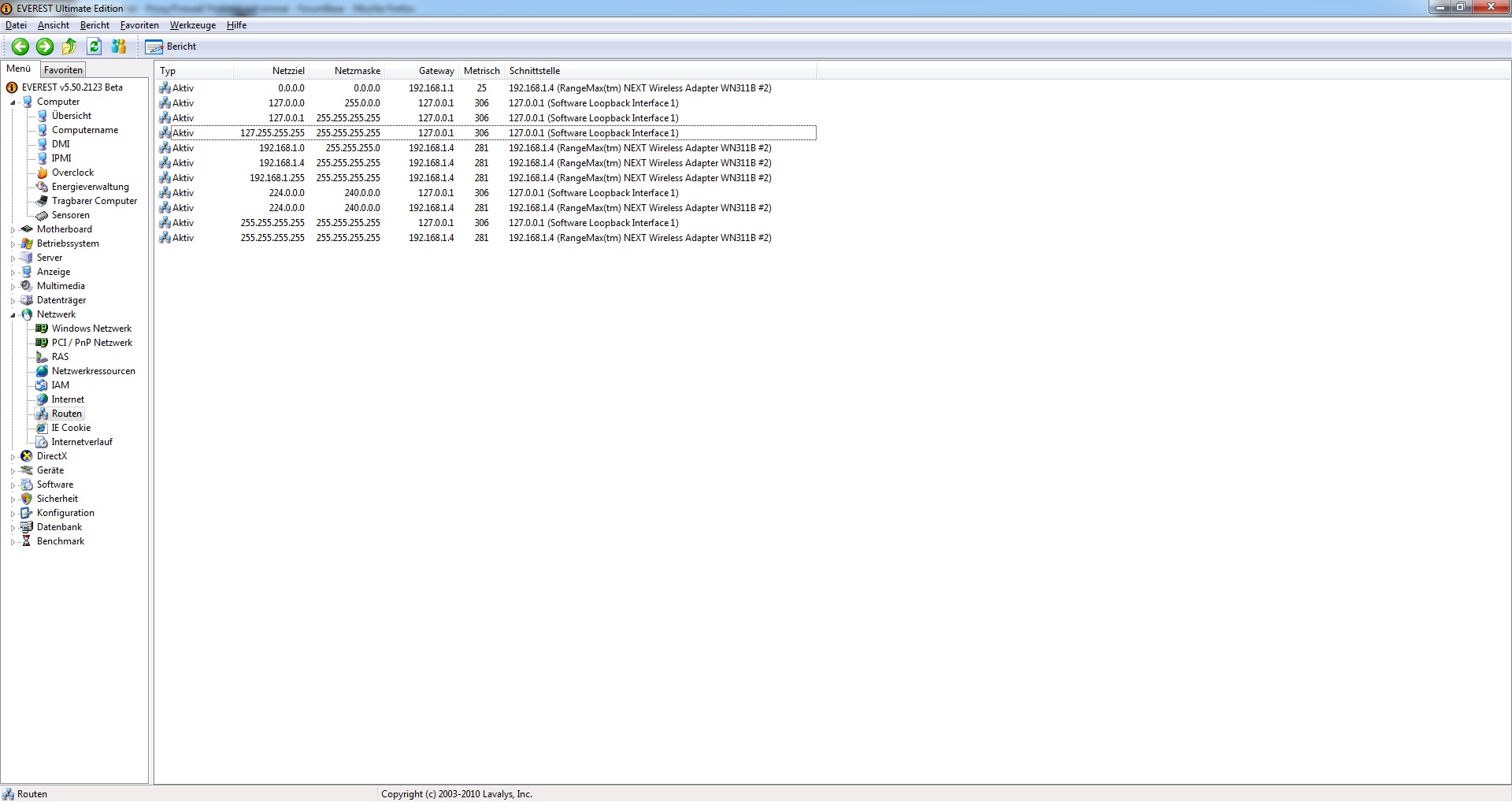Screen dimensions: 1512x802
Task: Switch to the Menü tab
Action: click(19, 69)
